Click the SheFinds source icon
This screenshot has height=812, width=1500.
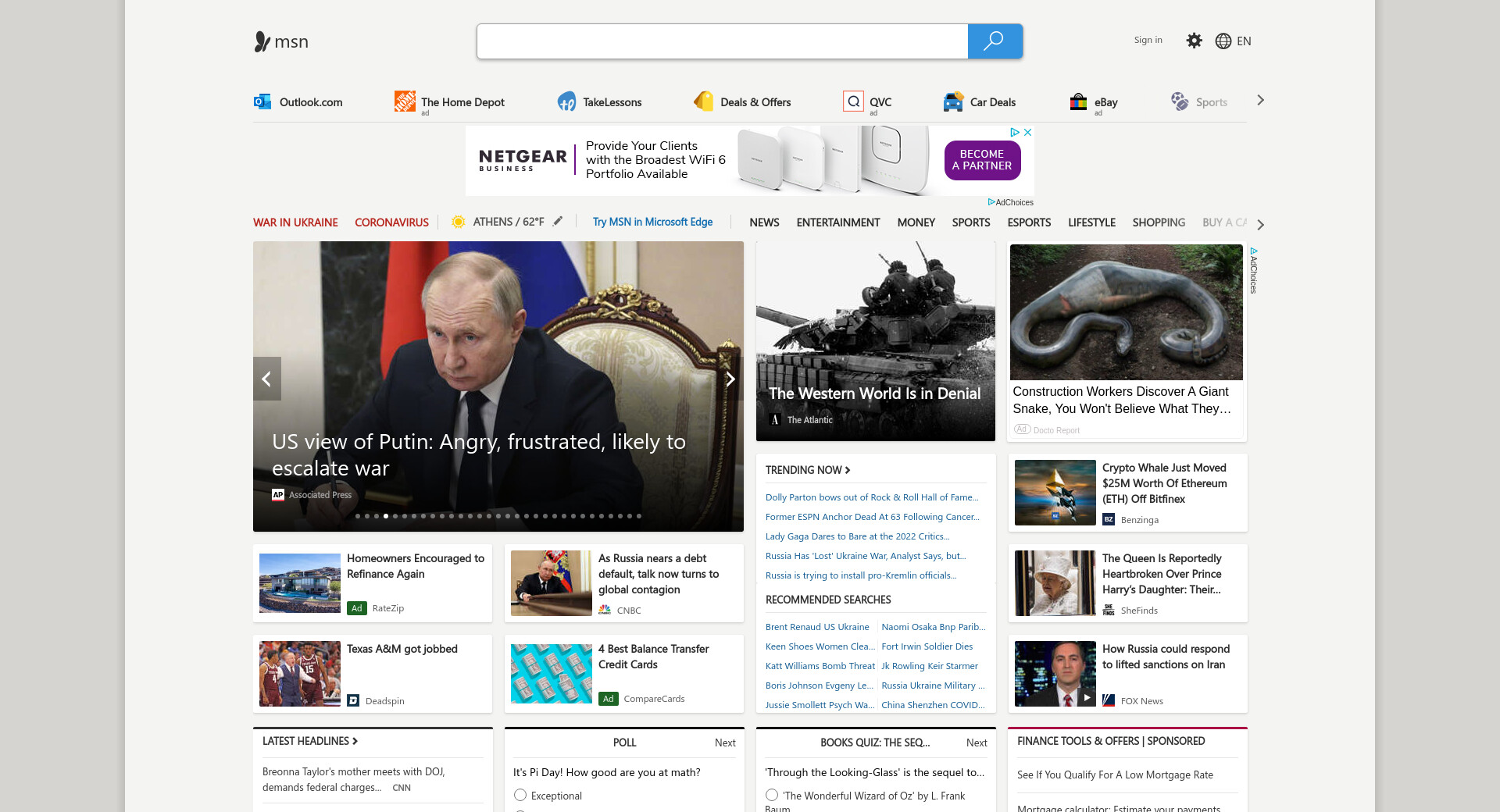click(x=1109, y=611)
